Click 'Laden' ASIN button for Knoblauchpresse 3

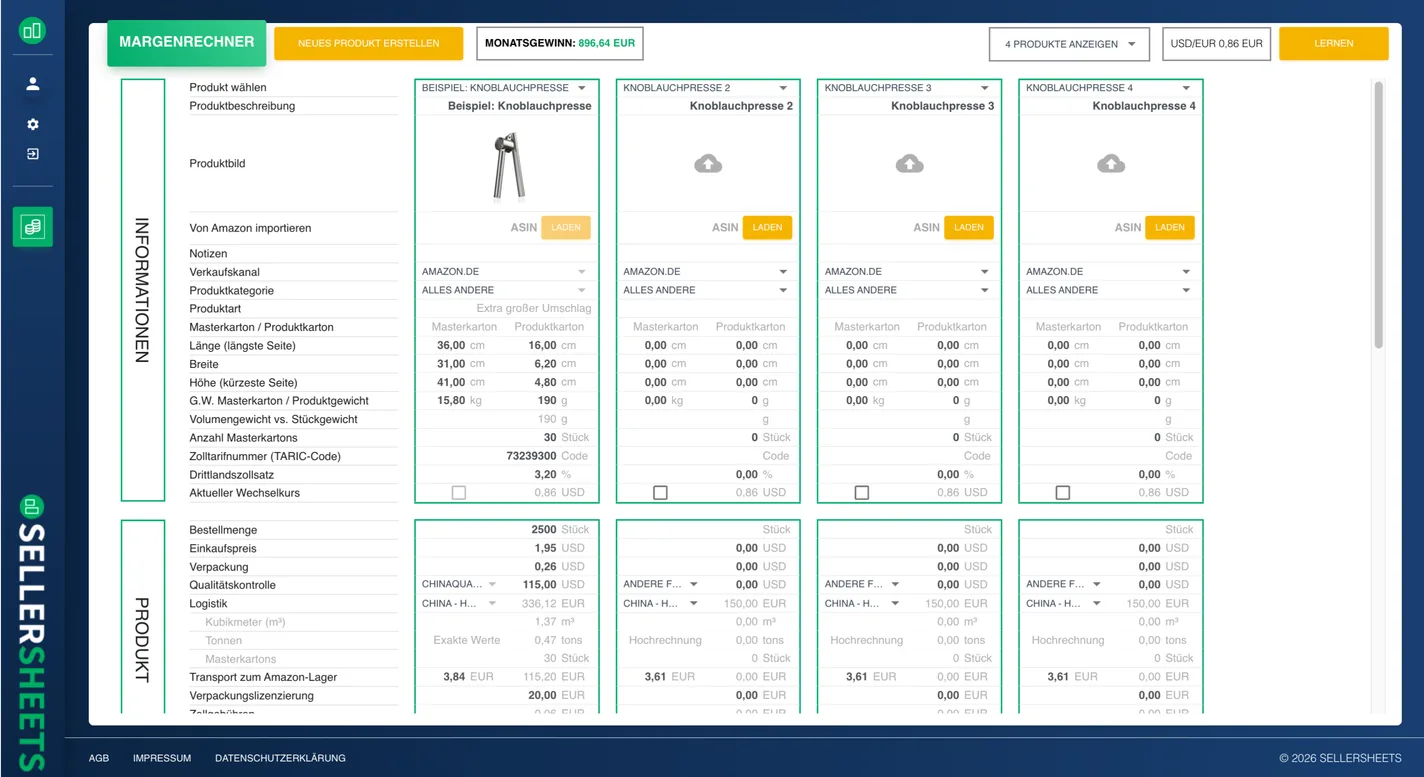[969, 228]
